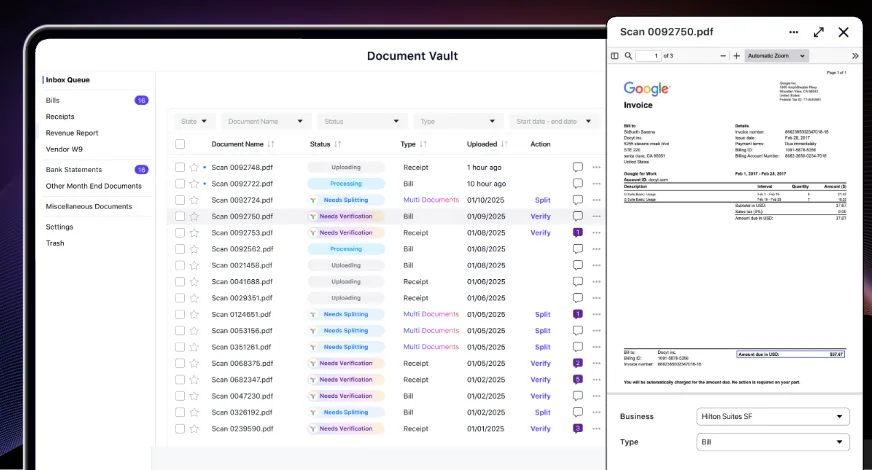Viewport: 872px width, 470px height.
Task: Click Split for Scan 0092724.pdf
Action: (543, 200)
